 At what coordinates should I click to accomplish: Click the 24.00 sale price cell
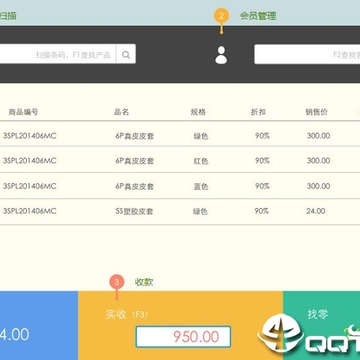tap(316, 211)
